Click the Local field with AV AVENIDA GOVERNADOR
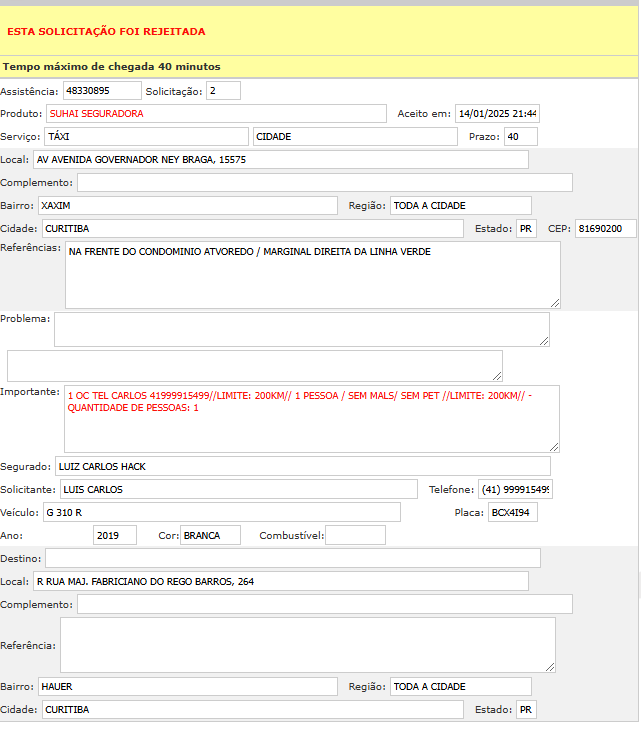Viewport: 641px width, 740px height. pyautogui.click(x=280, y=160)
